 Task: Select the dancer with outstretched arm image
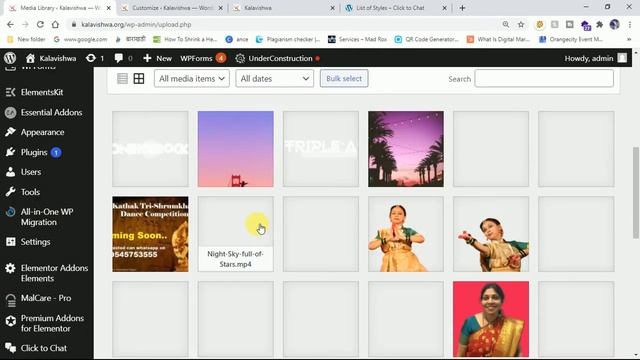pos(491,233)
